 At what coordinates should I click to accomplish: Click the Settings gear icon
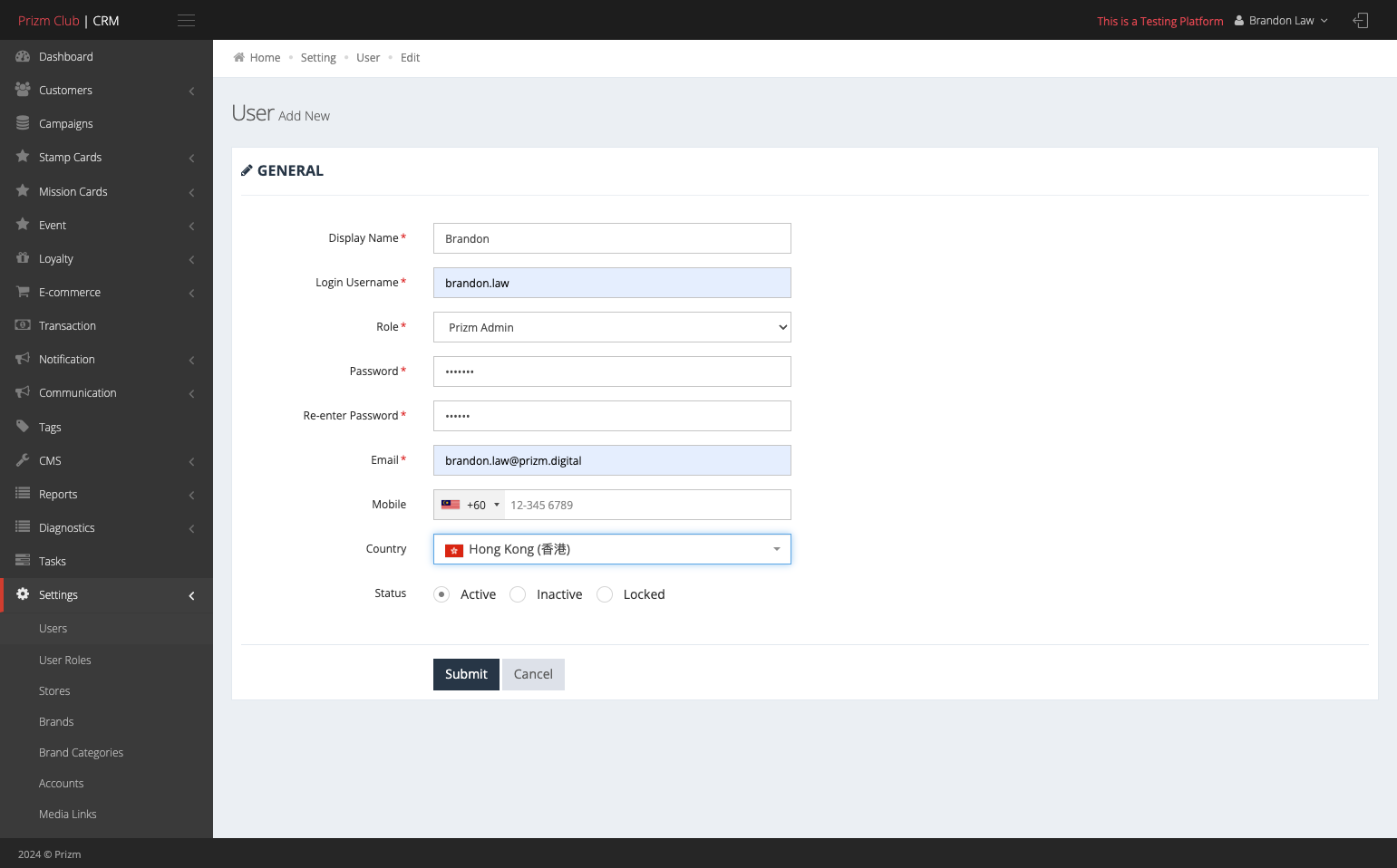tap(23, 594)
